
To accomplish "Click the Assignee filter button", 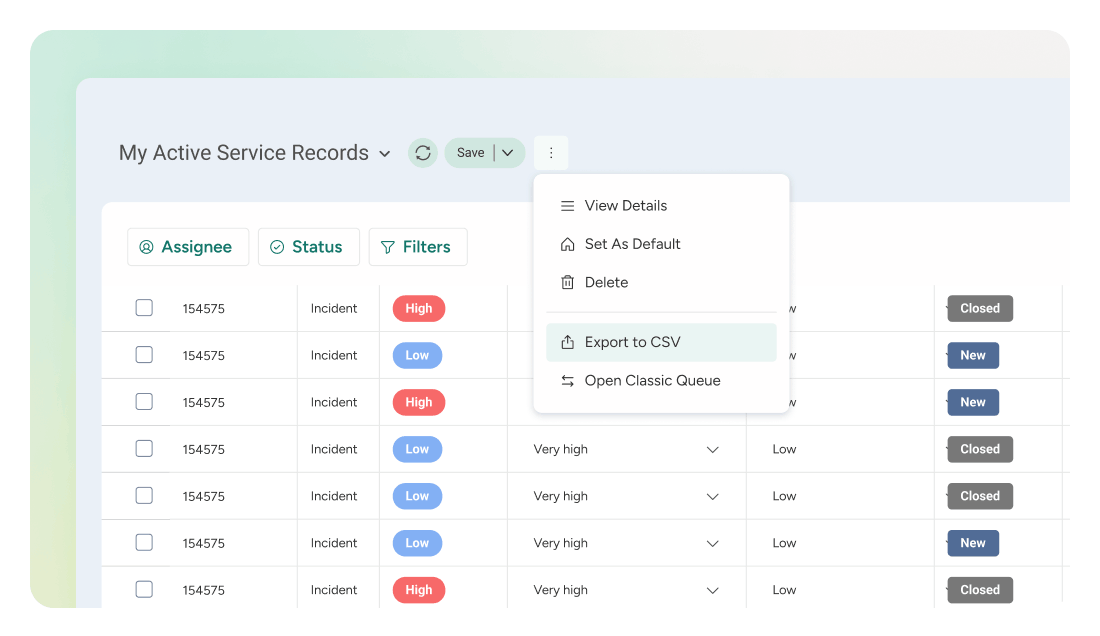I will 188,247.
